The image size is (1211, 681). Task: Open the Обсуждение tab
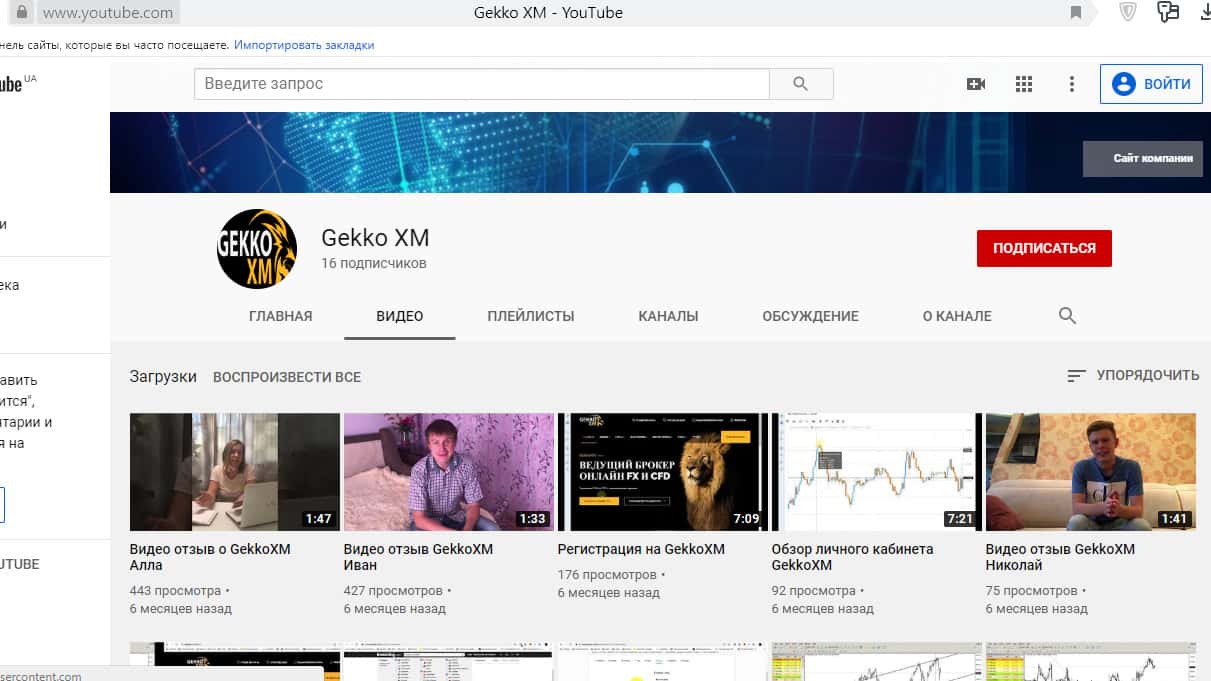pos(810,316)
